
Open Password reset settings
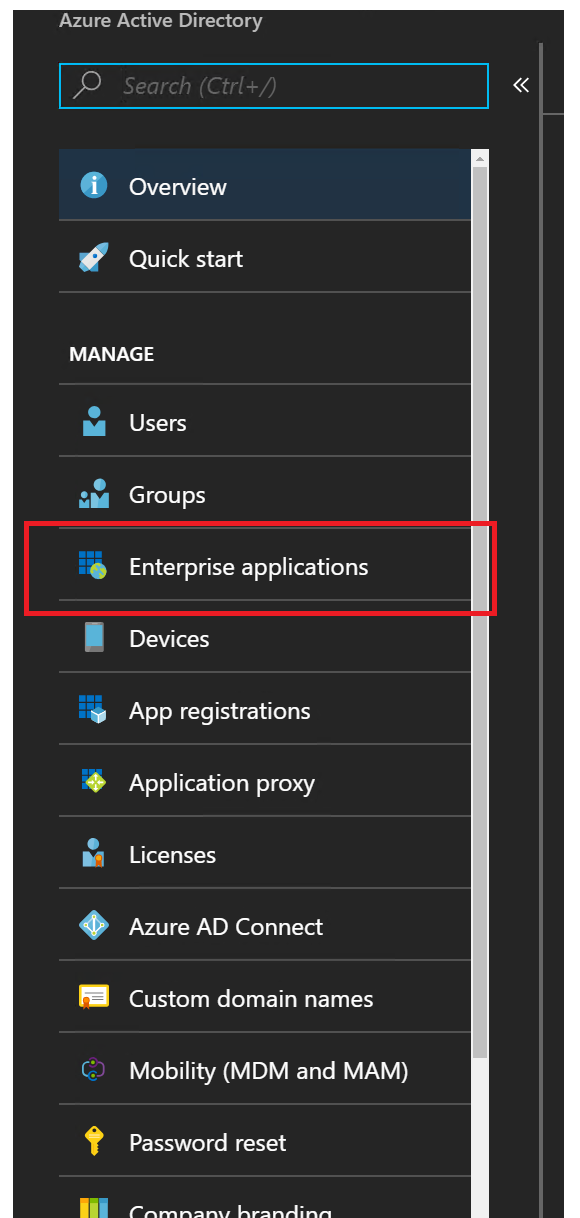point(265,1141)
